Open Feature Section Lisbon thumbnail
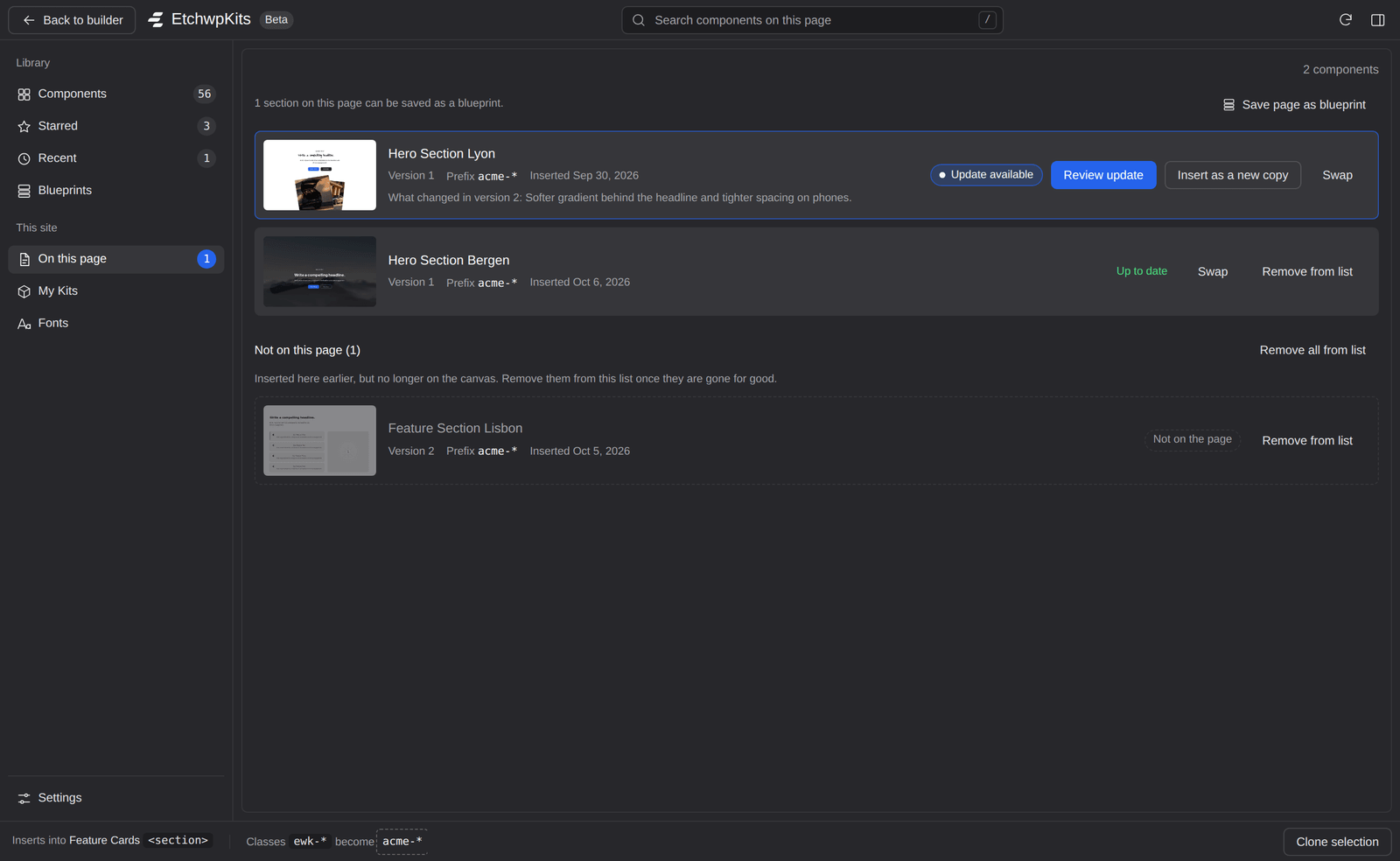The image size is (1400, 861). (x=319, y=440)
